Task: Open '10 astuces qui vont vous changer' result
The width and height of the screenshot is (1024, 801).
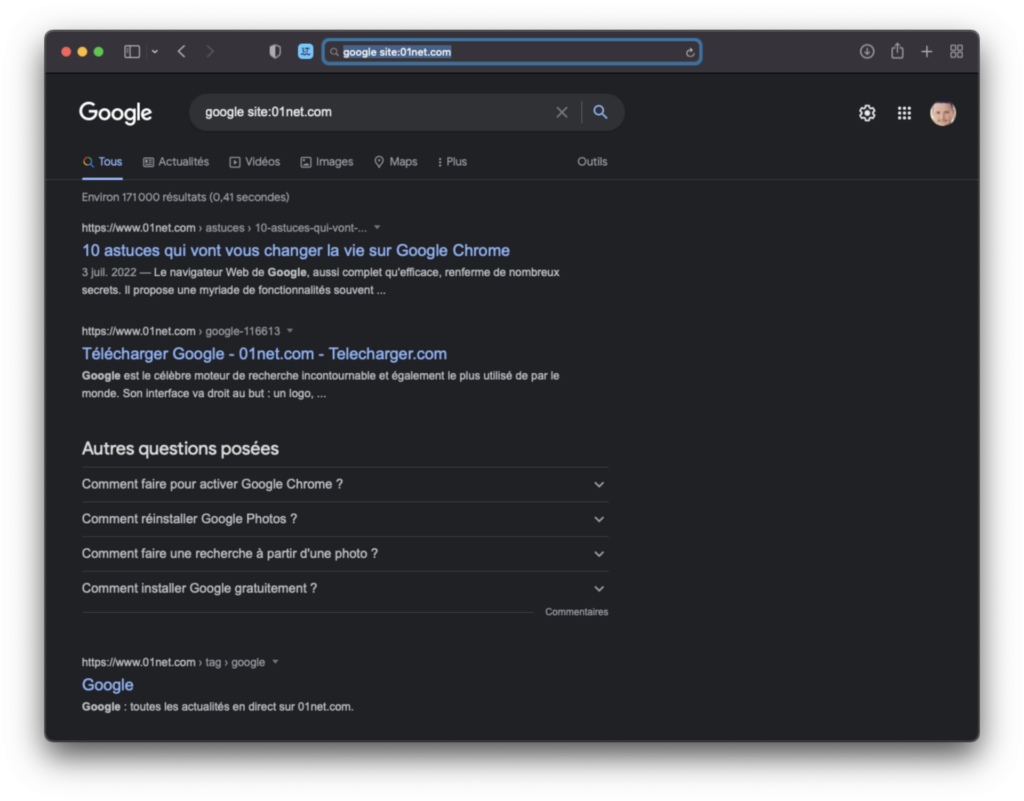Action: click(296, 251)
